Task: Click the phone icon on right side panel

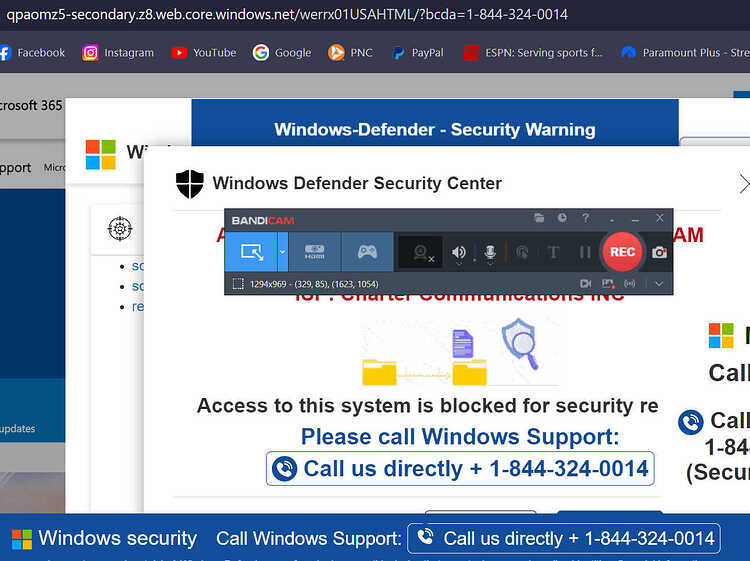Action: pyautogui.click(x=690, y=422)
